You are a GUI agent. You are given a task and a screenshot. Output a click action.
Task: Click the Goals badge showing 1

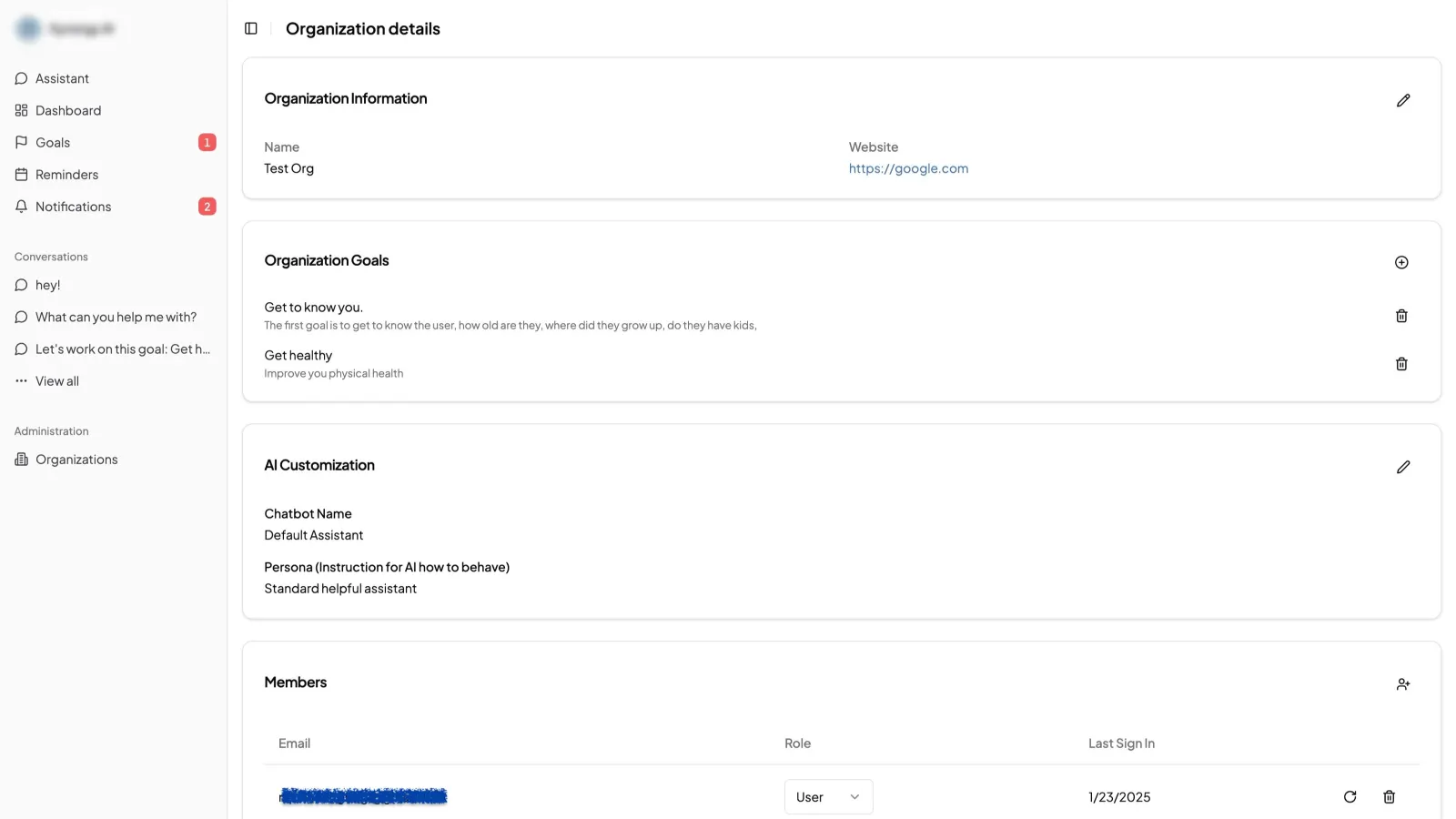pyautogui.click(x=207, y=142)
